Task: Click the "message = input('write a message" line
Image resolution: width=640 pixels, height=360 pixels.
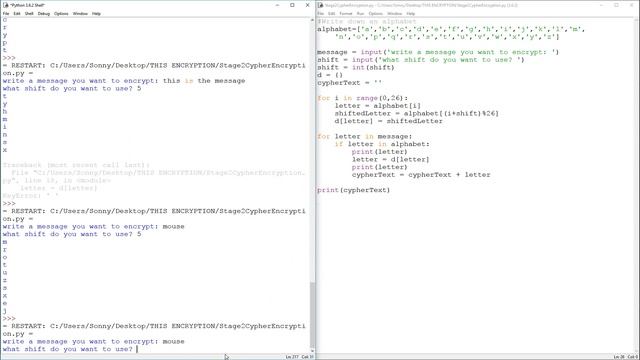Action: (x=438, y=52)
